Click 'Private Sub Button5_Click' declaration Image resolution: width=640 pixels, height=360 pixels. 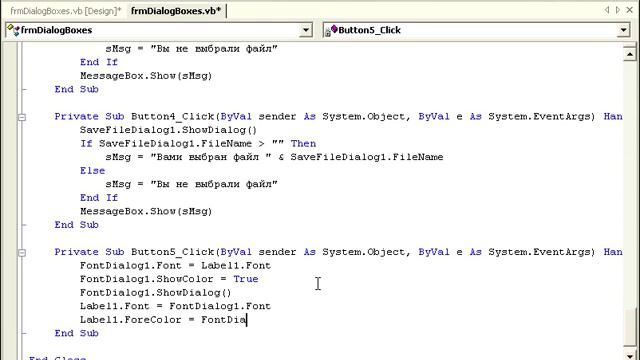click(x=338, y=252)
